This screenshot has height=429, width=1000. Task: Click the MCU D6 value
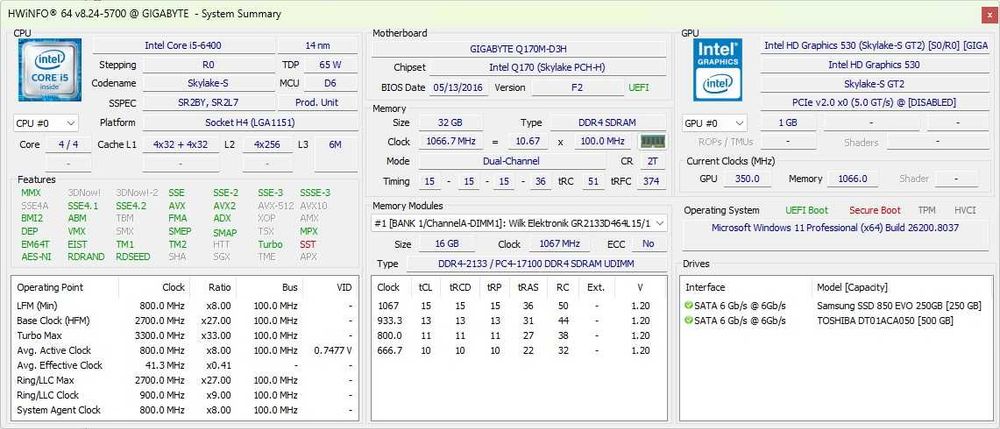point(330,84)
